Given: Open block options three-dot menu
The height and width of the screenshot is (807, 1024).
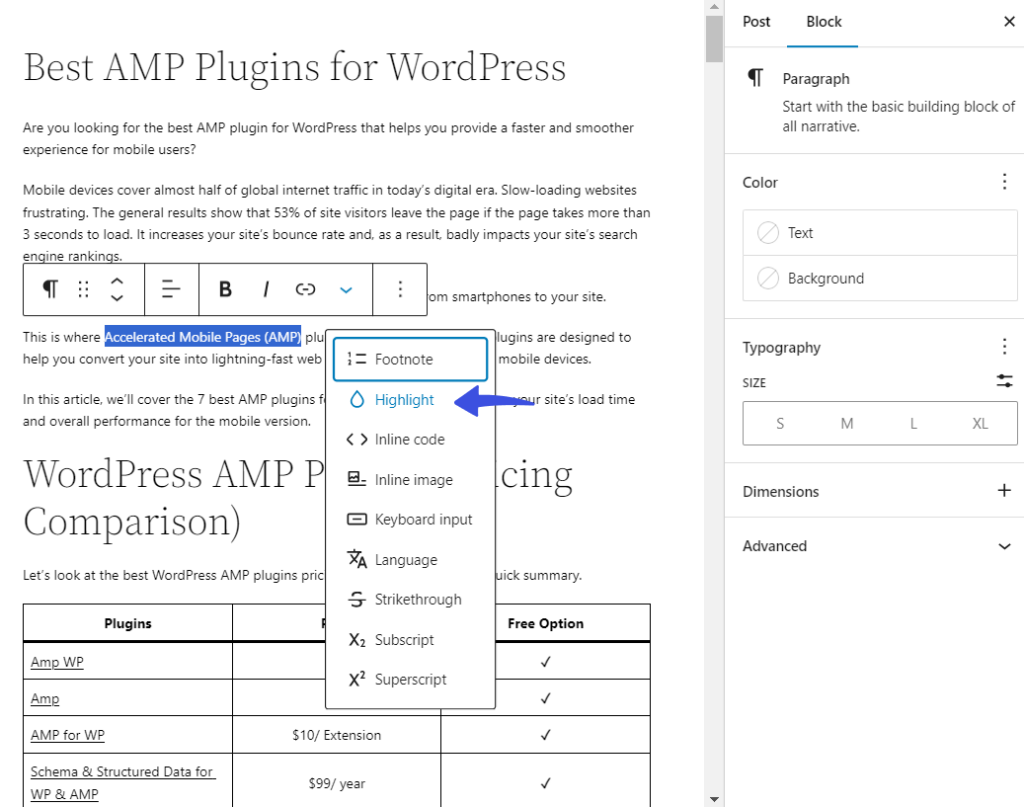Looking at the screenshot, I should (x=400, y=289).
